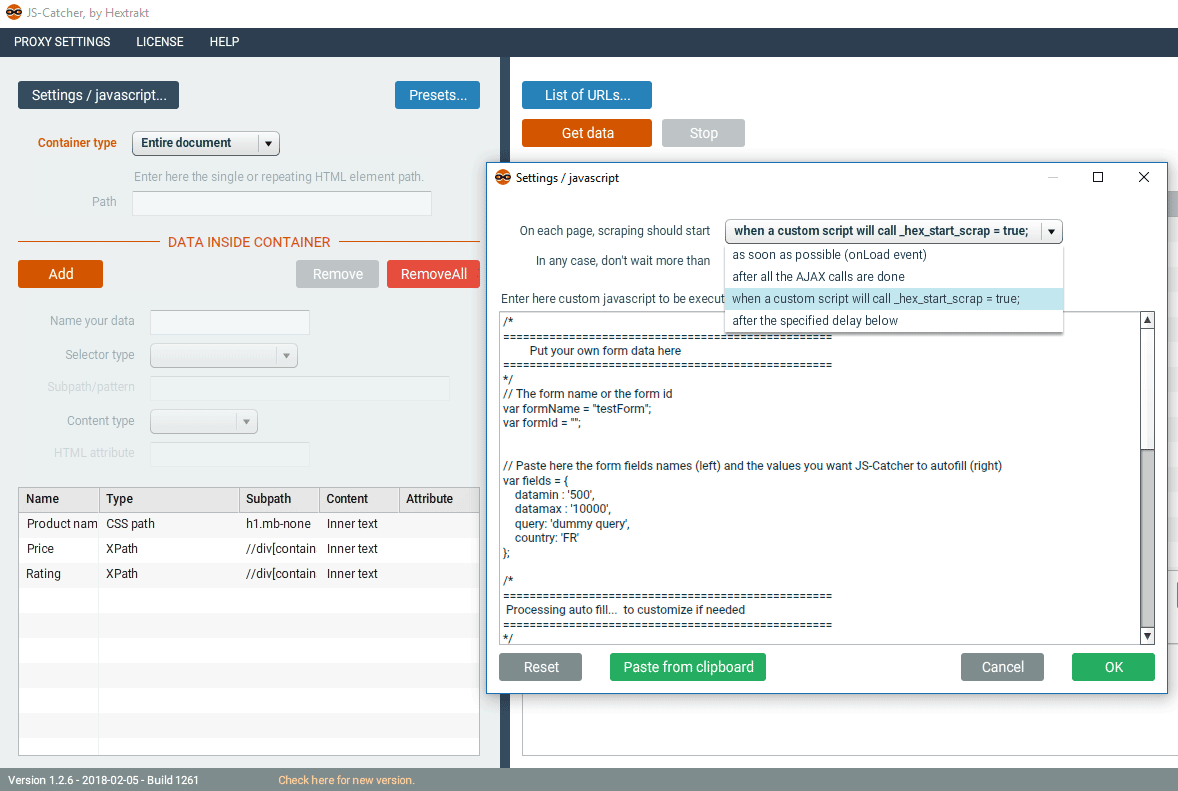1178x791 pixels.
Task: Click the "query: 'dummy query'," line
Action: point(572,524)
